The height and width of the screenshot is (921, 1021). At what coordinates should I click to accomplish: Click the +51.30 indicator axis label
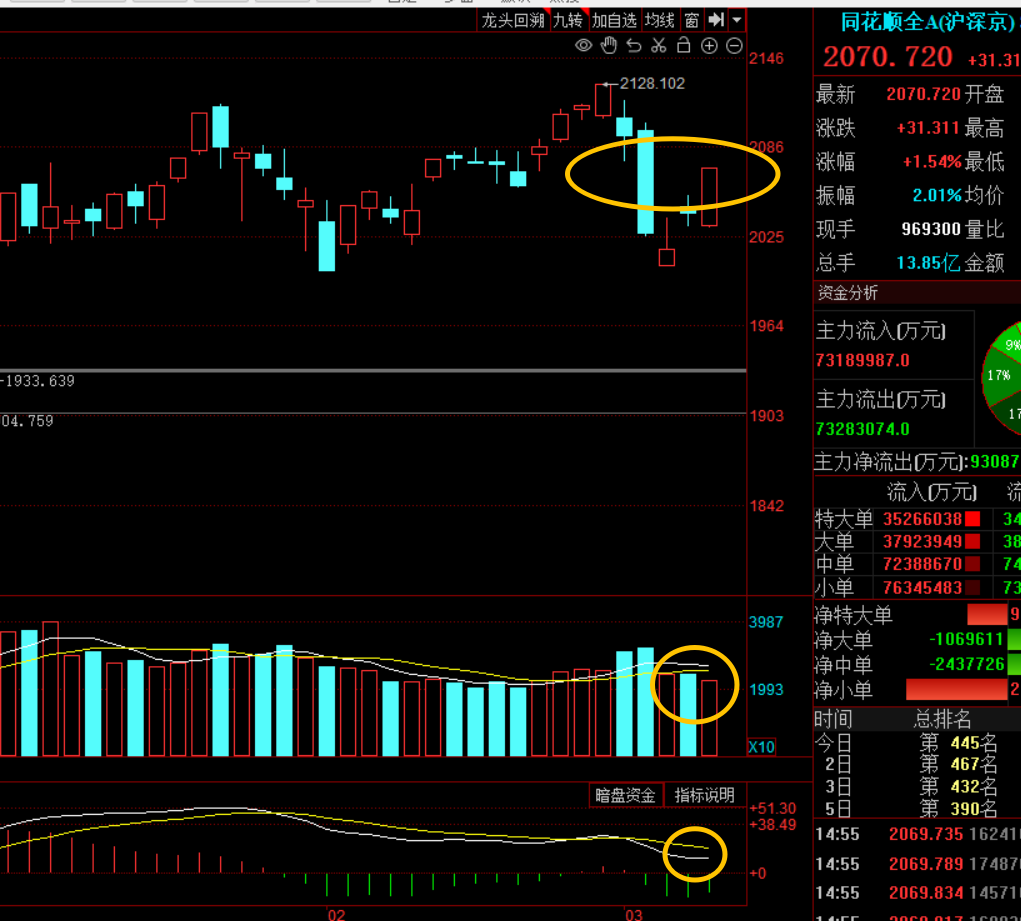(774, 808)
